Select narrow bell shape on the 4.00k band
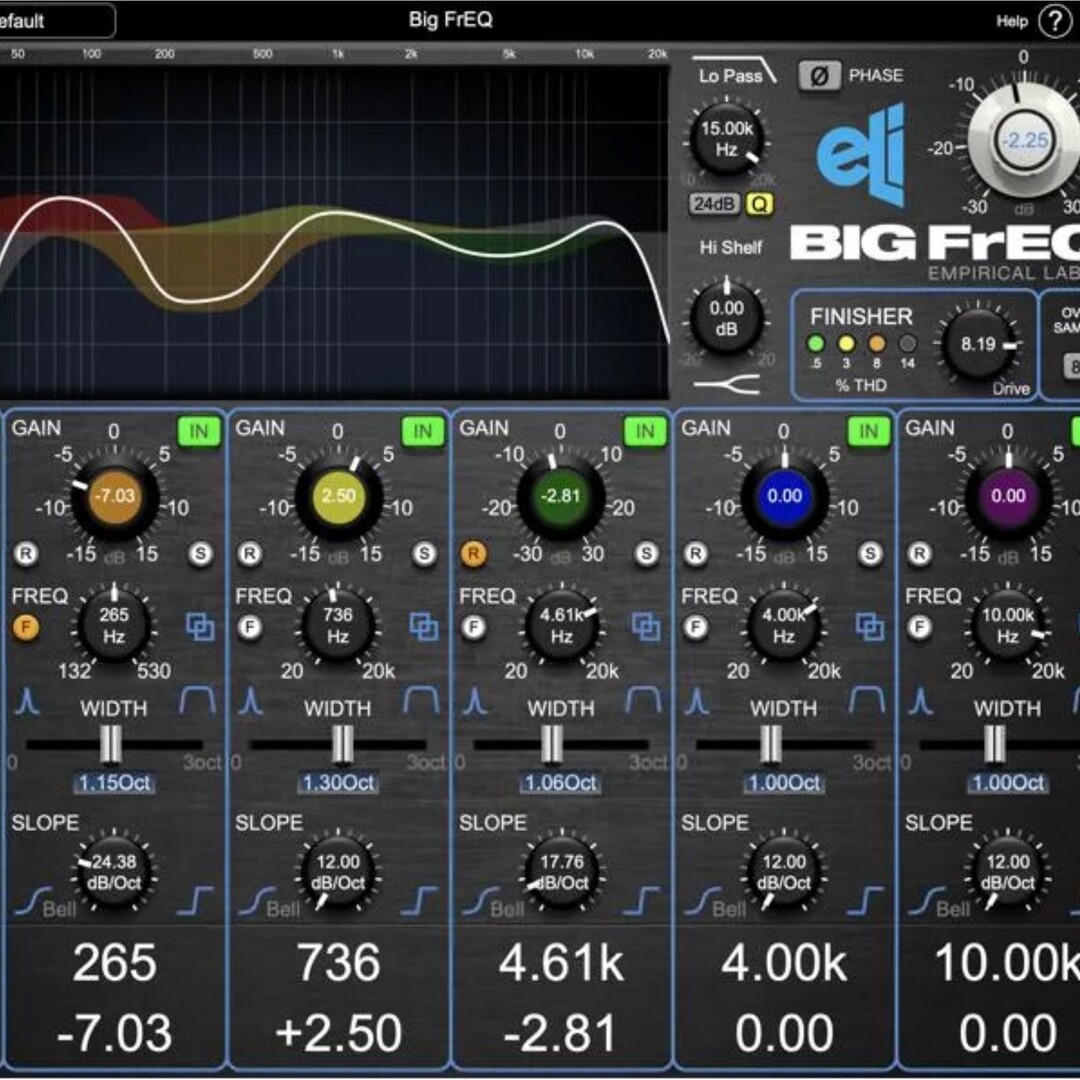Screen dimensions: 1080x1080 point(698,701)
